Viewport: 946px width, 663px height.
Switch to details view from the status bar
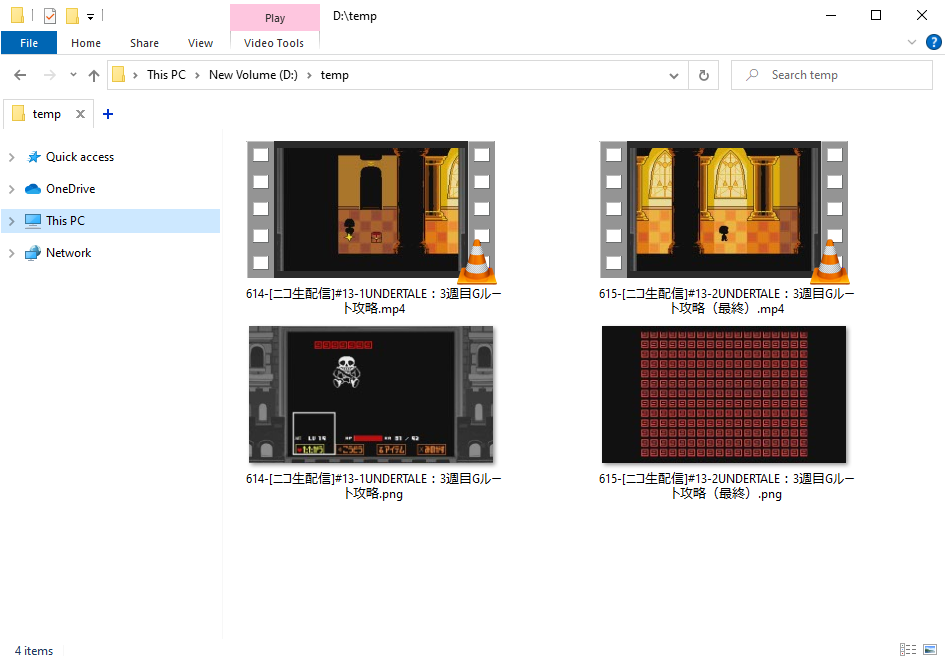pos(908,650)
